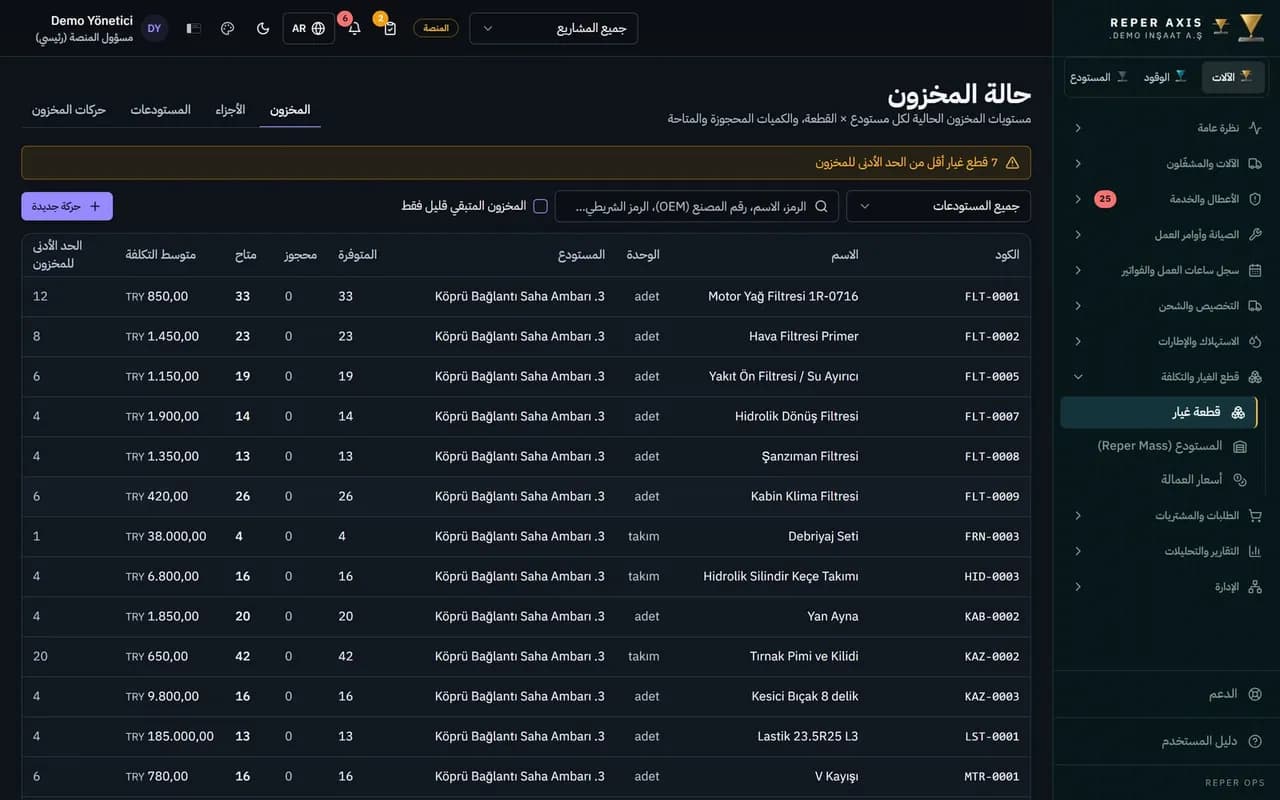Open the جميع المشاريع project dropdown
The width and height of the screenshot is (1280, 800).
(x=554, y=28)
